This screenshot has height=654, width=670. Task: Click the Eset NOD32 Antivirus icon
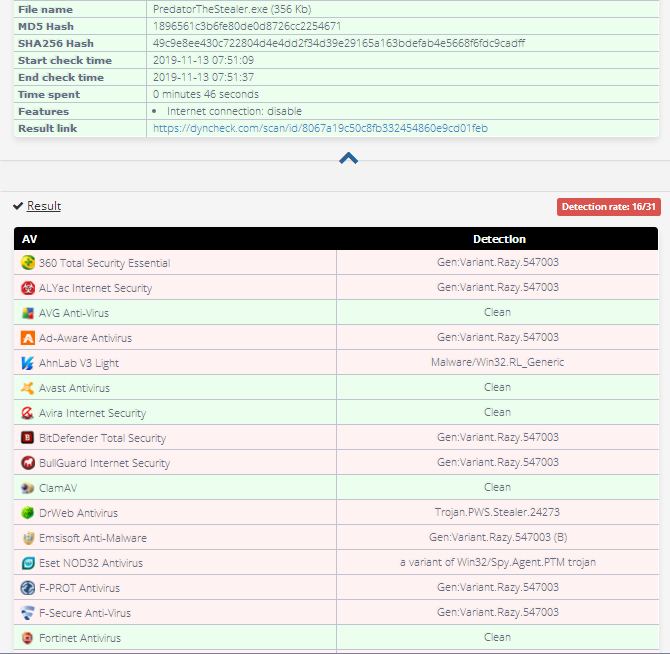(x=28, y=563)
